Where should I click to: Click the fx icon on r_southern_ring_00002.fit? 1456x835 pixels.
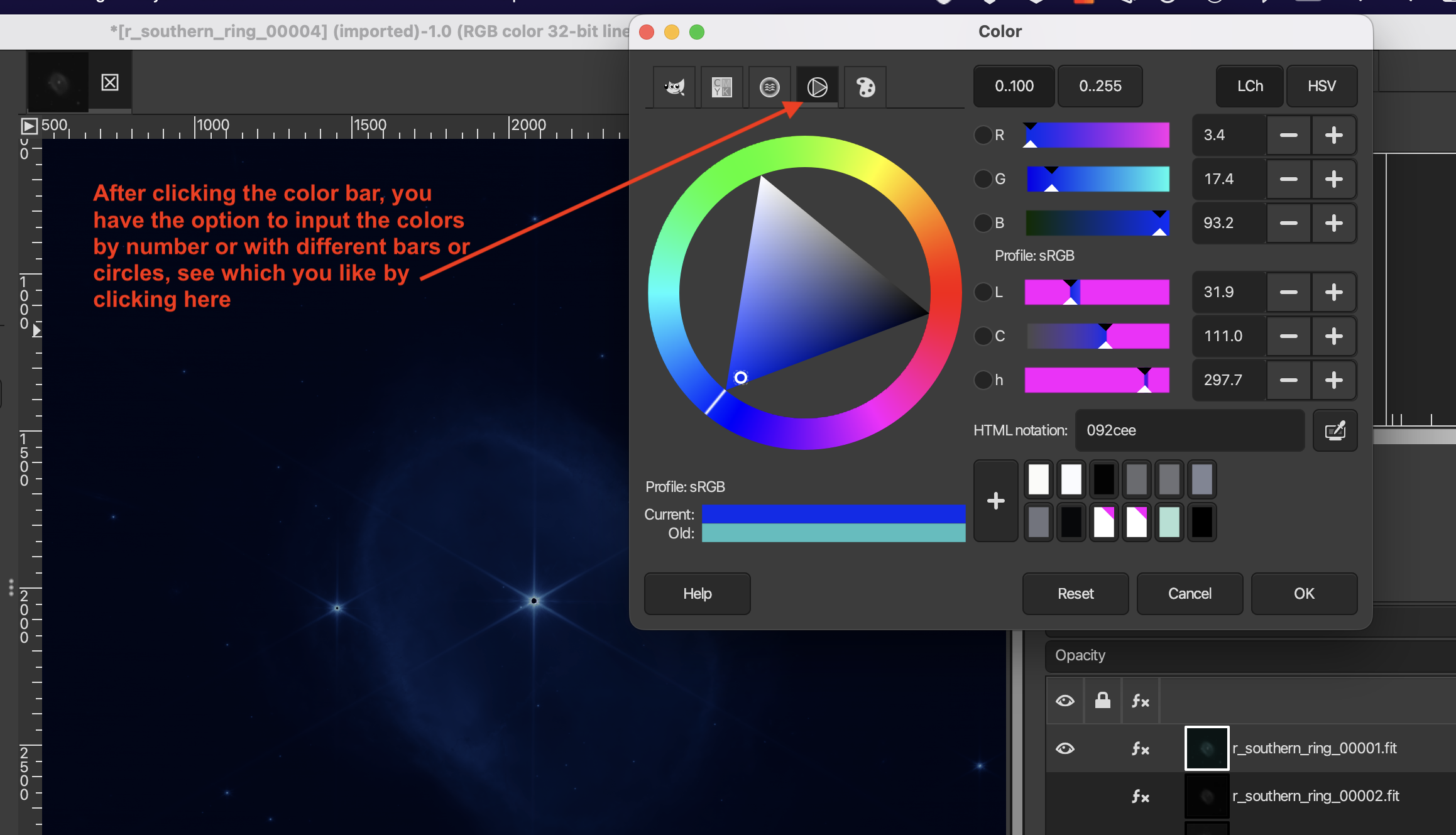[x=1140, y=796]
